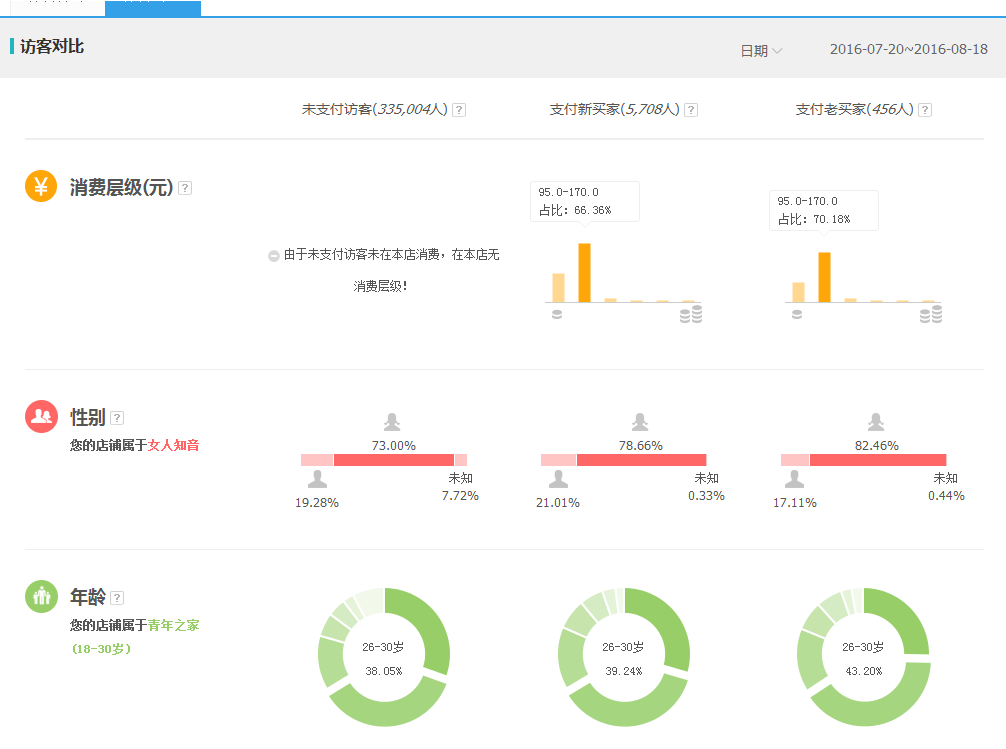Click single coin icon under 支付老买家 chart
The image size is (1006, 749).
click(x=797, y=314)
